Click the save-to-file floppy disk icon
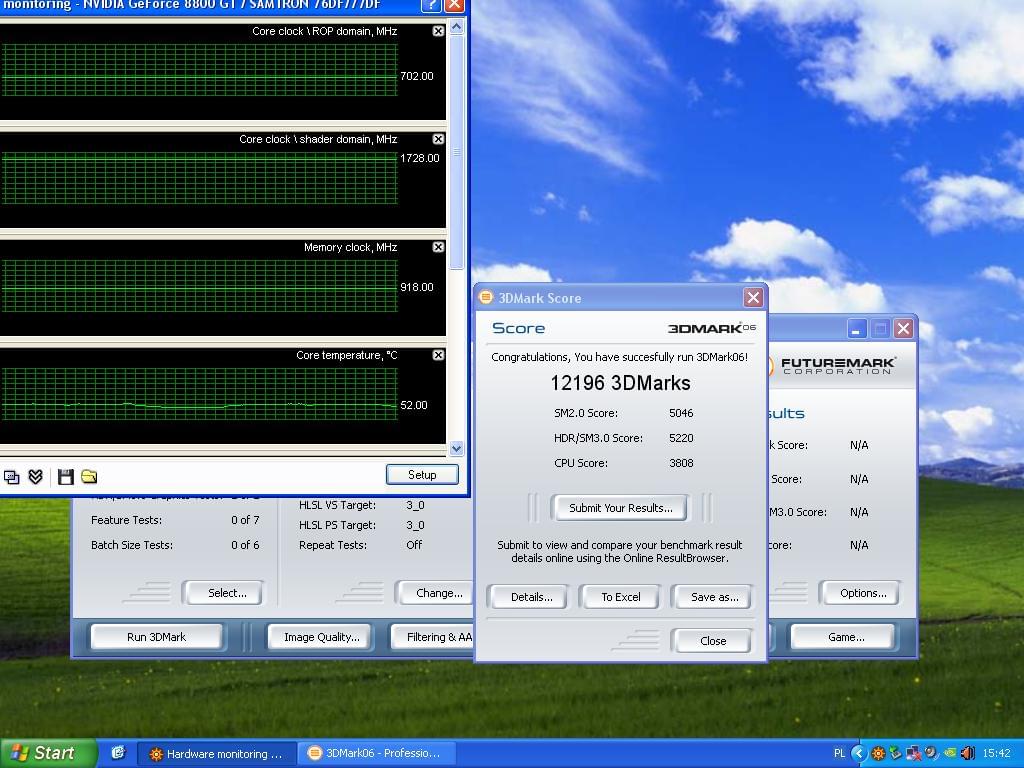The image size is (1024, 768). 66,477
